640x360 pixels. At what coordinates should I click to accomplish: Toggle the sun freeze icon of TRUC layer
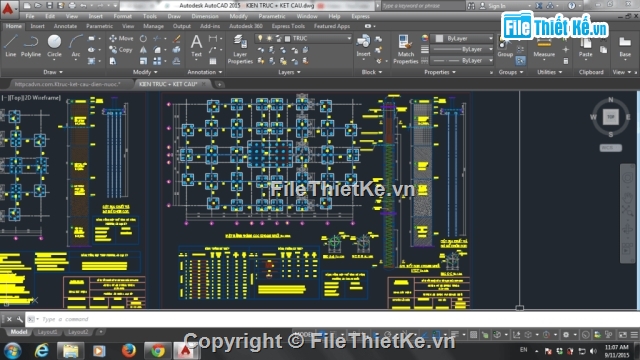pyautogui.click(x=269, y=38)
